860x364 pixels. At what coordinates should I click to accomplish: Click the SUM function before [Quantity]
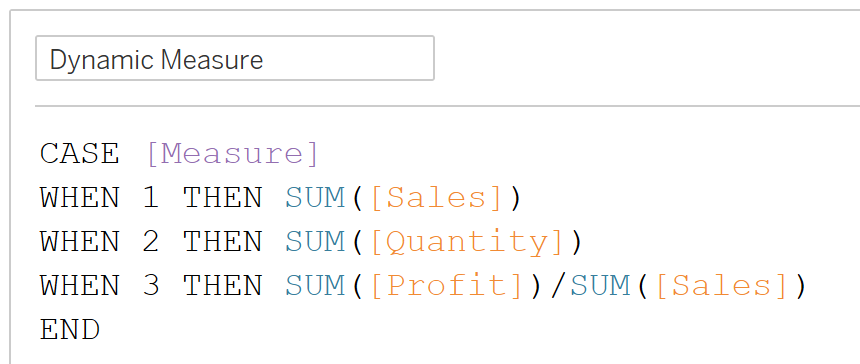tap(315, 242)
